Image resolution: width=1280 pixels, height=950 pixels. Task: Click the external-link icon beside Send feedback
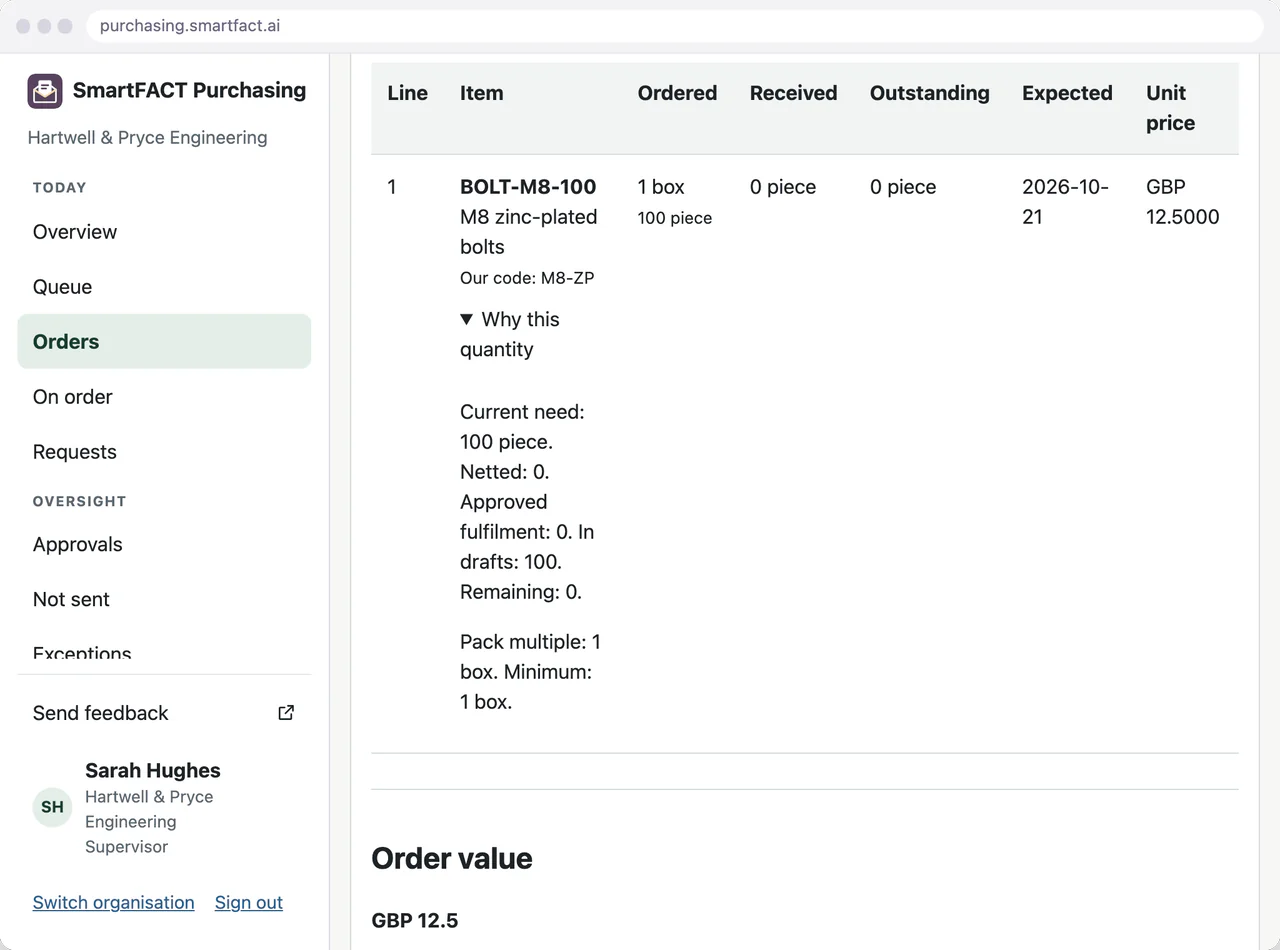(286, 713)
